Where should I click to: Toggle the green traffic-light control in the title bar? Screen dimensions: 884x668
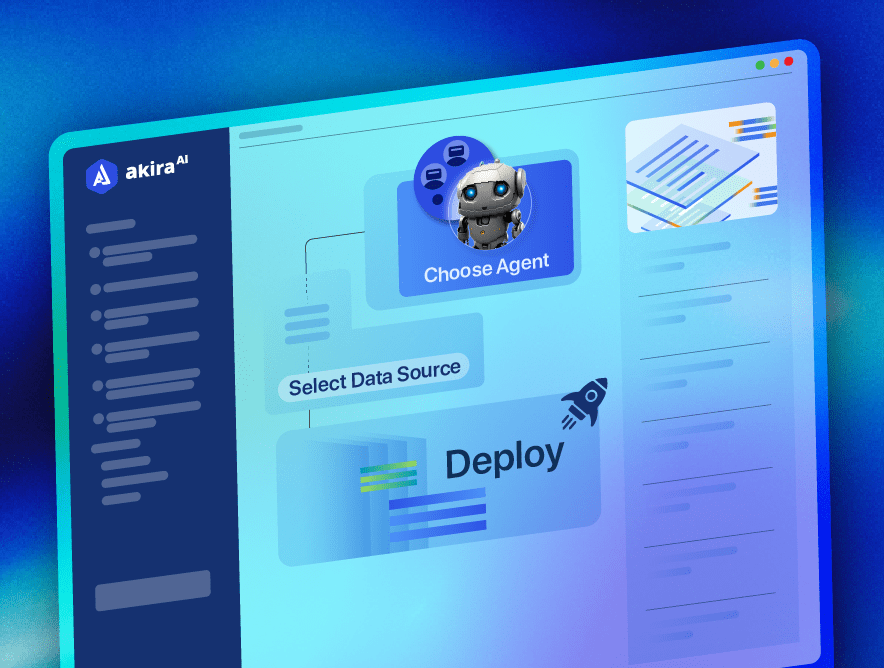tap(760, 65)
